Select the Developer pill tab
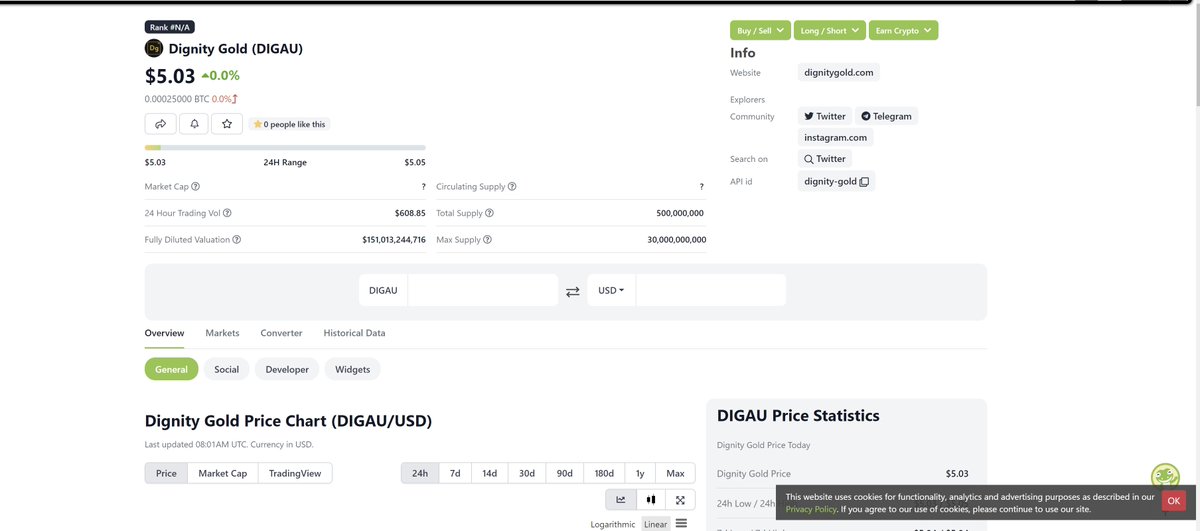The image size is (1200, 531). (x=287, y=369)
